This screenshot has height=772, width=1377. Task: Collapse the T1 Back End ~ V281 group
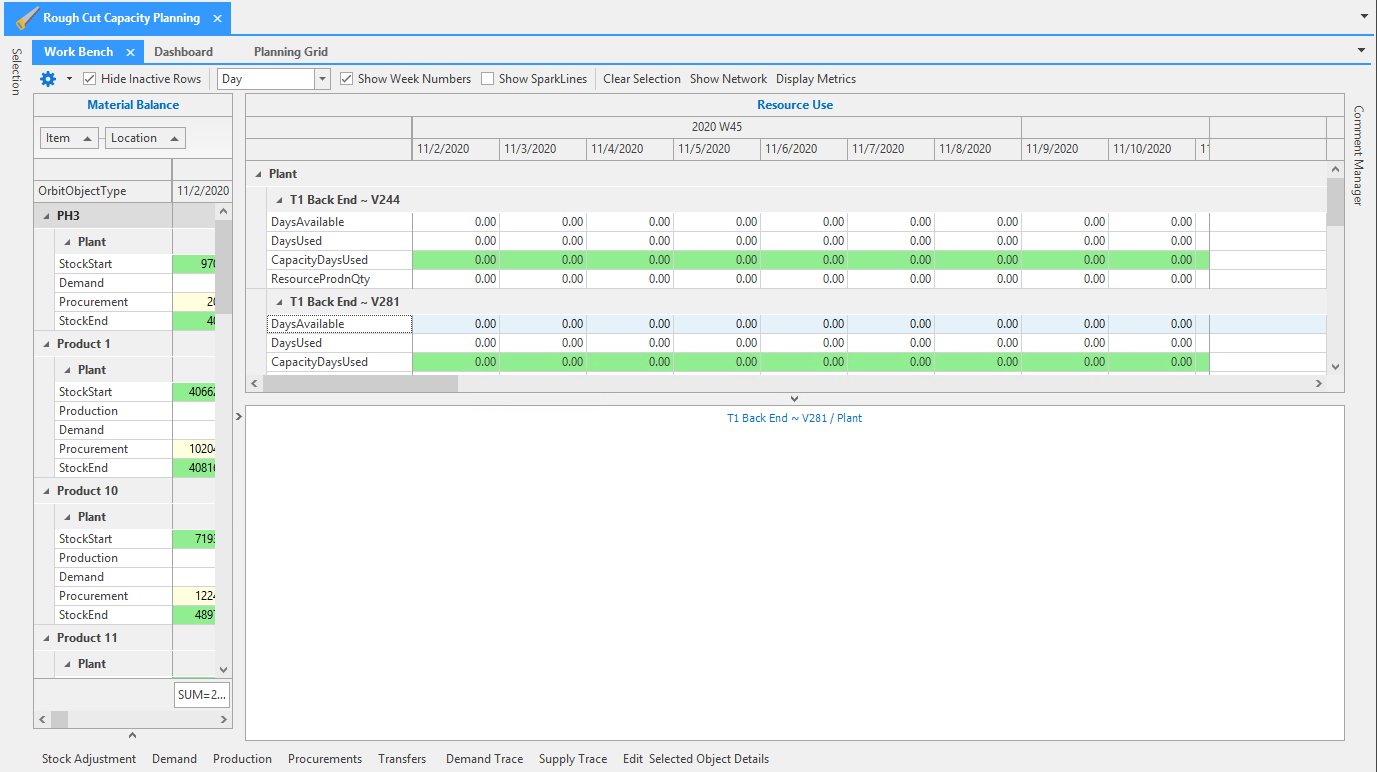280,302
